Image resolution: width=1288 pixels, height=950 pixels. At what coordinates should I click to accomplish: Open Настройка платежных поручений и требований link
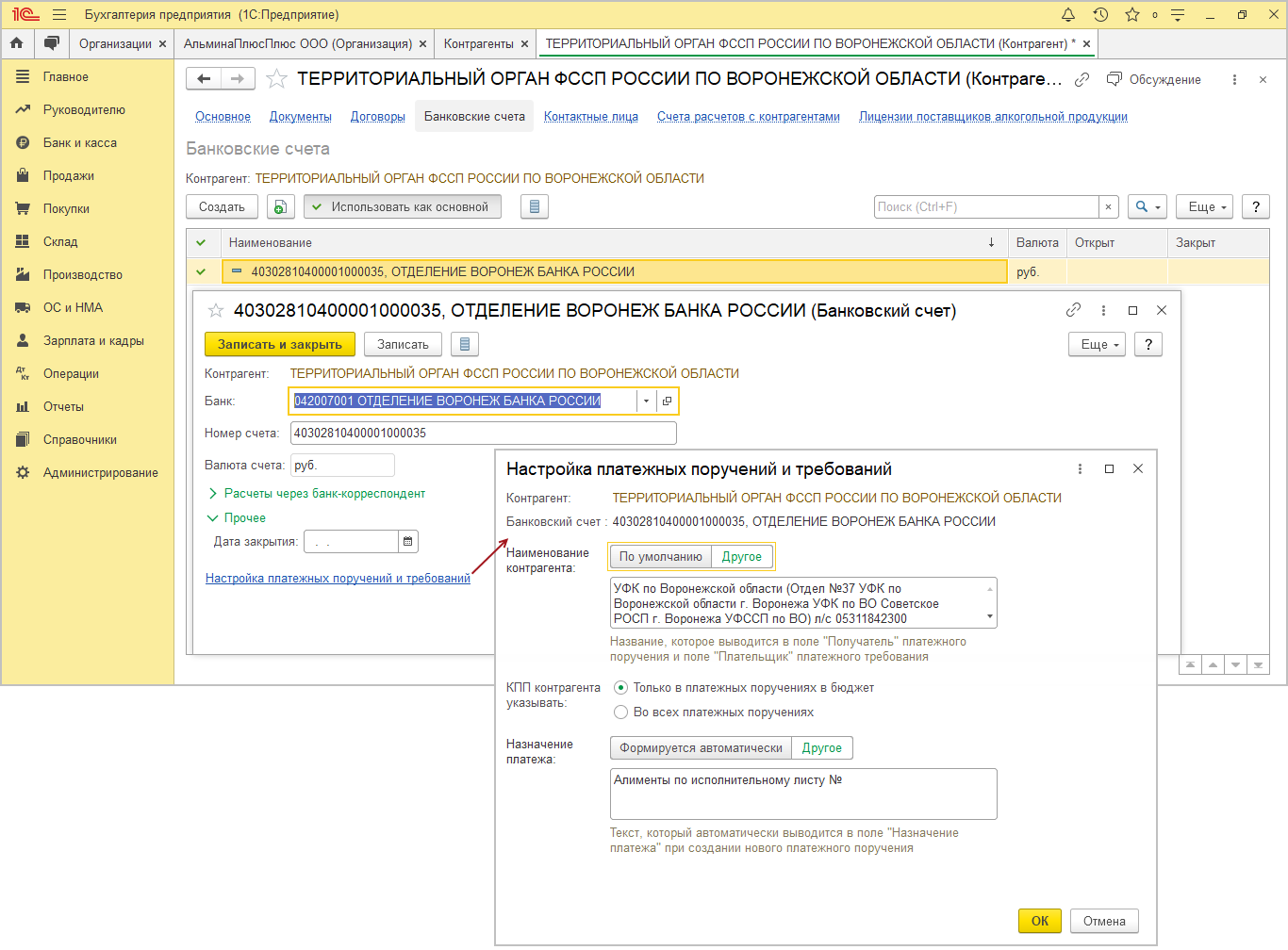click(x=338, y=579)
